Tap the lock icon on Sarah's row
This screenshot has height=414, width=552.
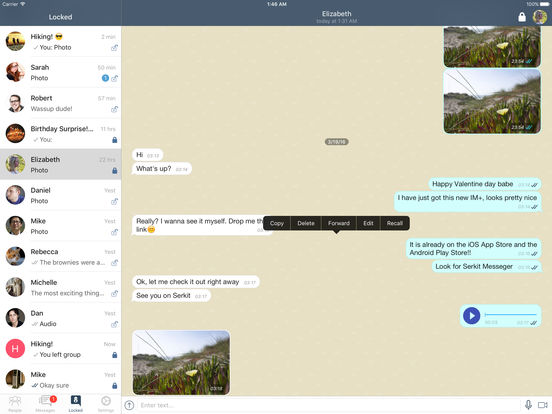click(x=114, y=79)
